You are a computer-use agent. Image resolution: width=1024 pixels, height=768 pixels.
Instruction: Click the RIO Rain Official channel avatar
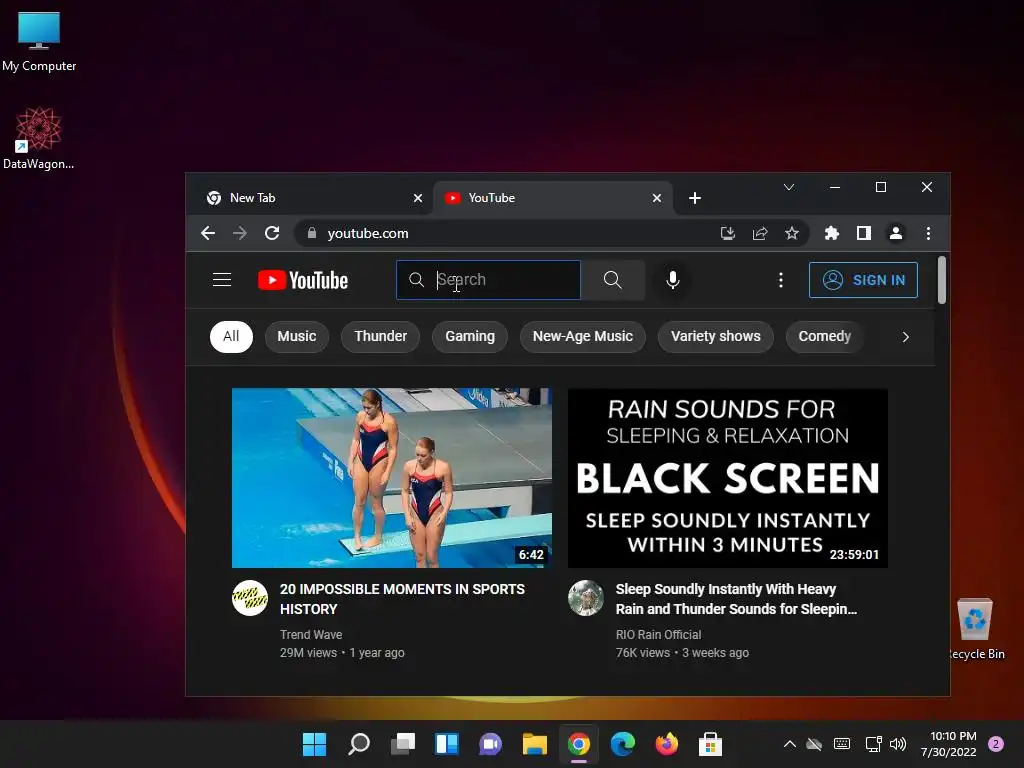coord(586,598)
